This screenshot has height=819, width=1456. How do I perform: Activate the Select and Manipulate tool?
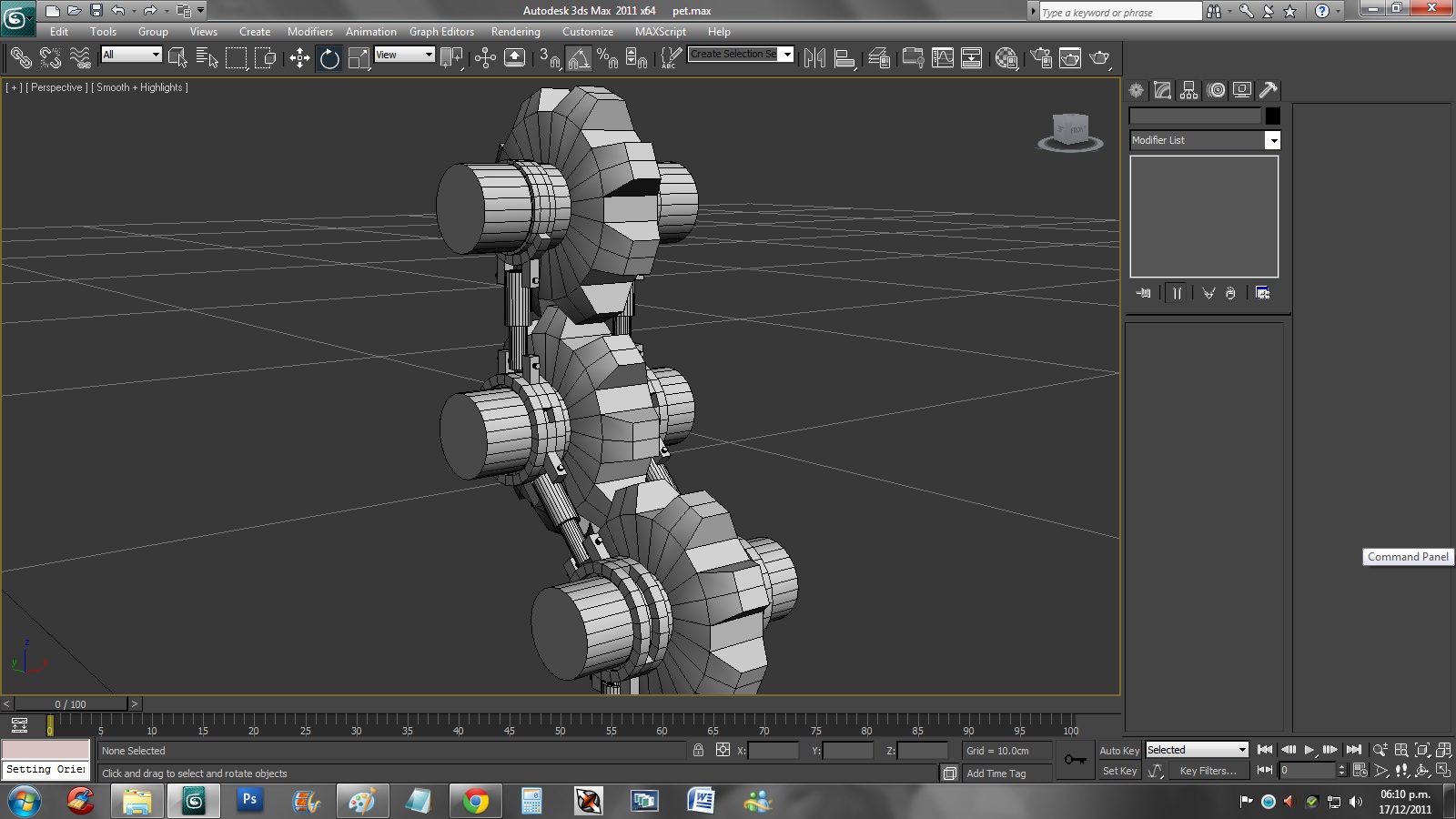click(x=485, y=58)
